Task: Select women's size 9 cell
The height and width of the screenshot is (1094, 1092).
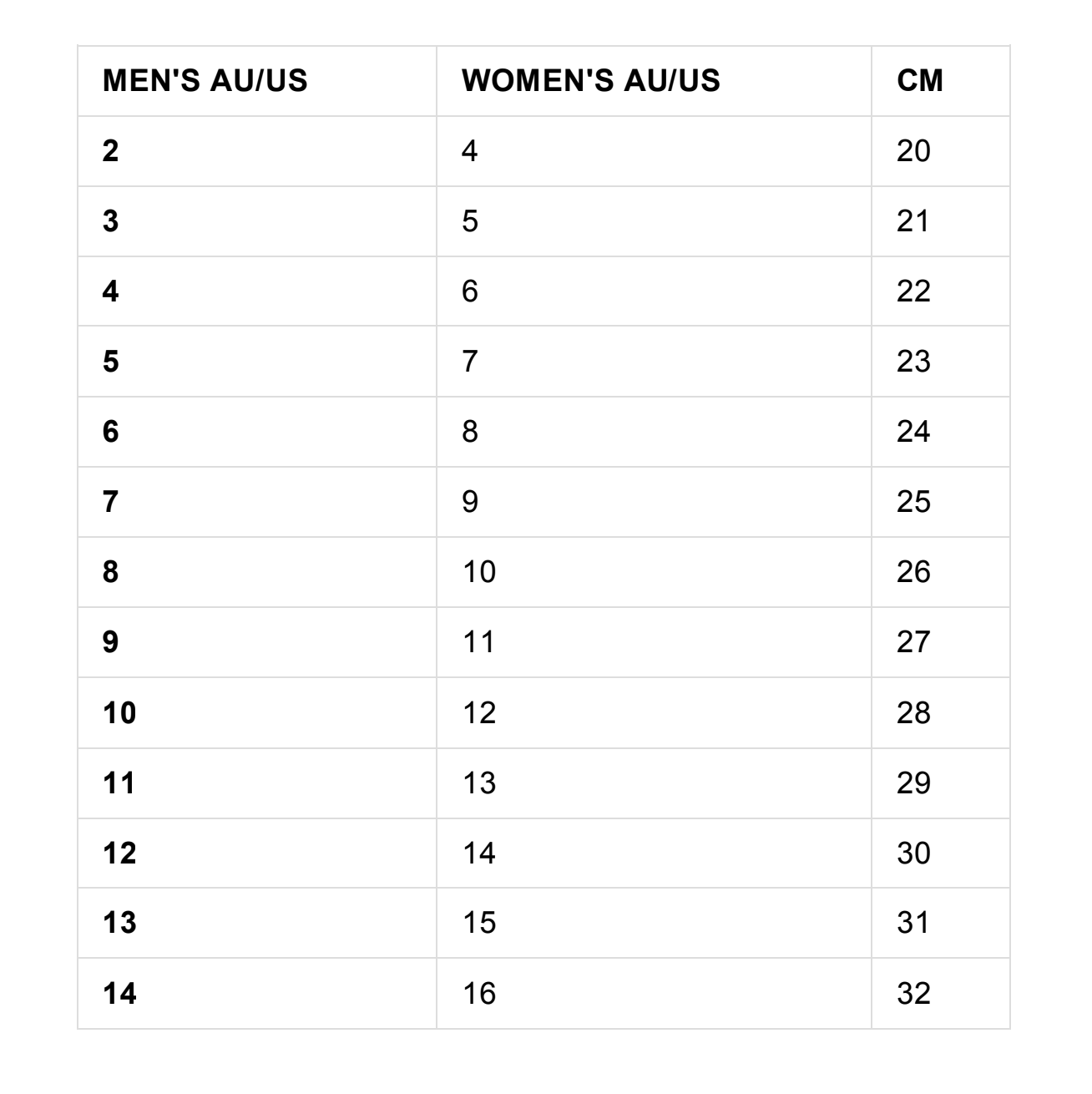Action: (470, 502)
